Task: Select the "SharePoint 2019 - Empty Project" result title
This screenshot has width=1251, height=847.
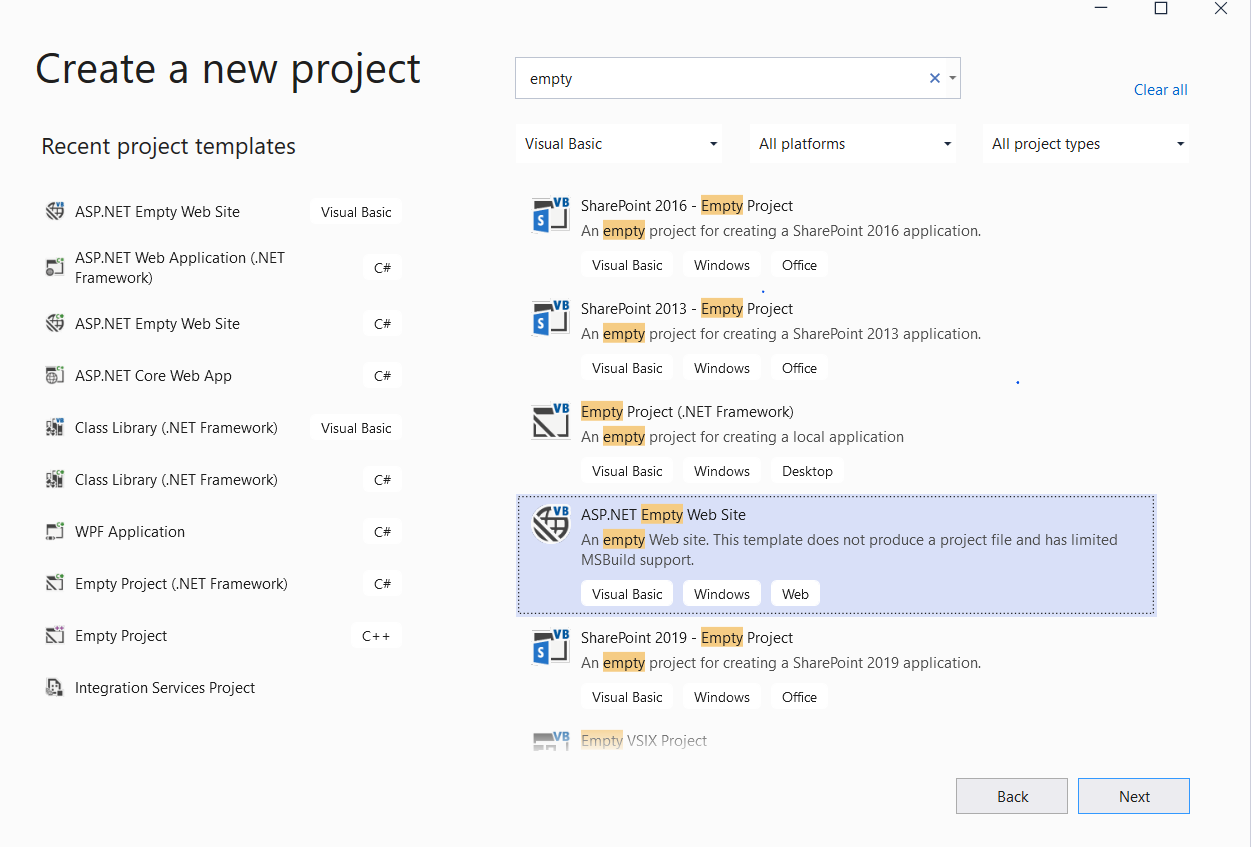Action: coord(687,638)
